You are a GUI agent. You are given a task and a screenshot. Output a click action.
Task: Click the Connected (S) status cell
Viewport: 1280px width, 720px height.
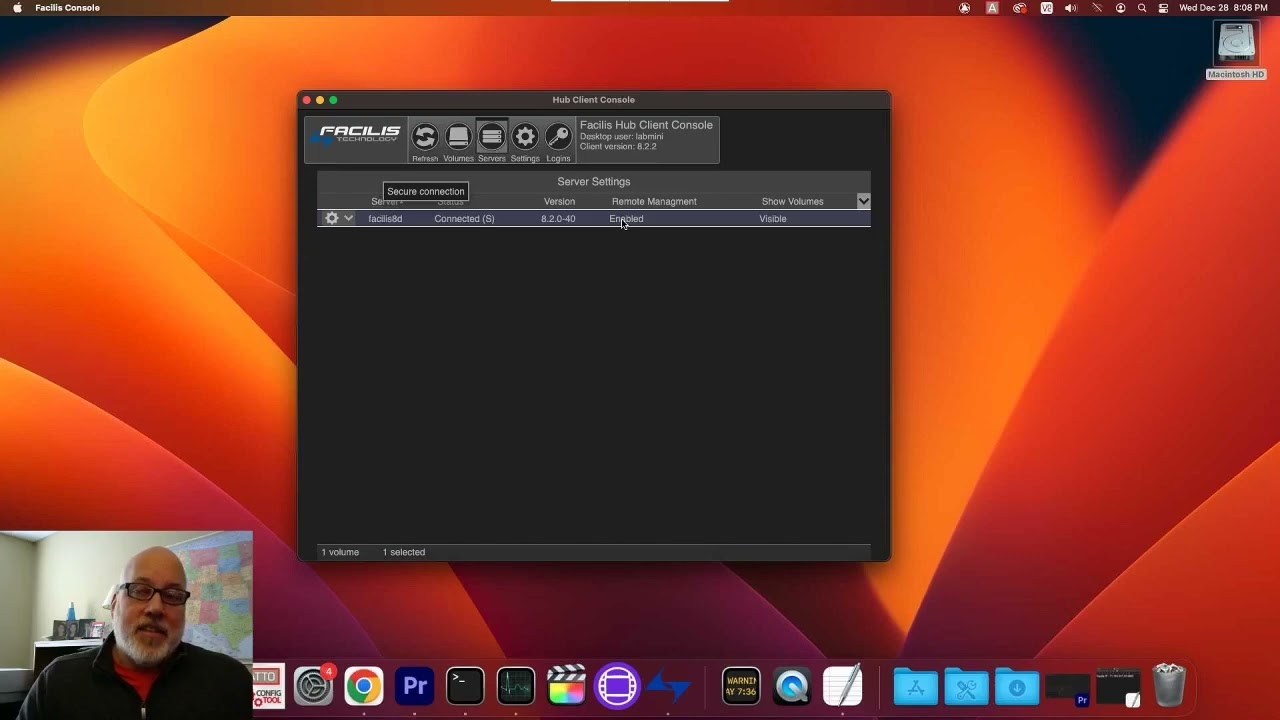tap(464, 219)
